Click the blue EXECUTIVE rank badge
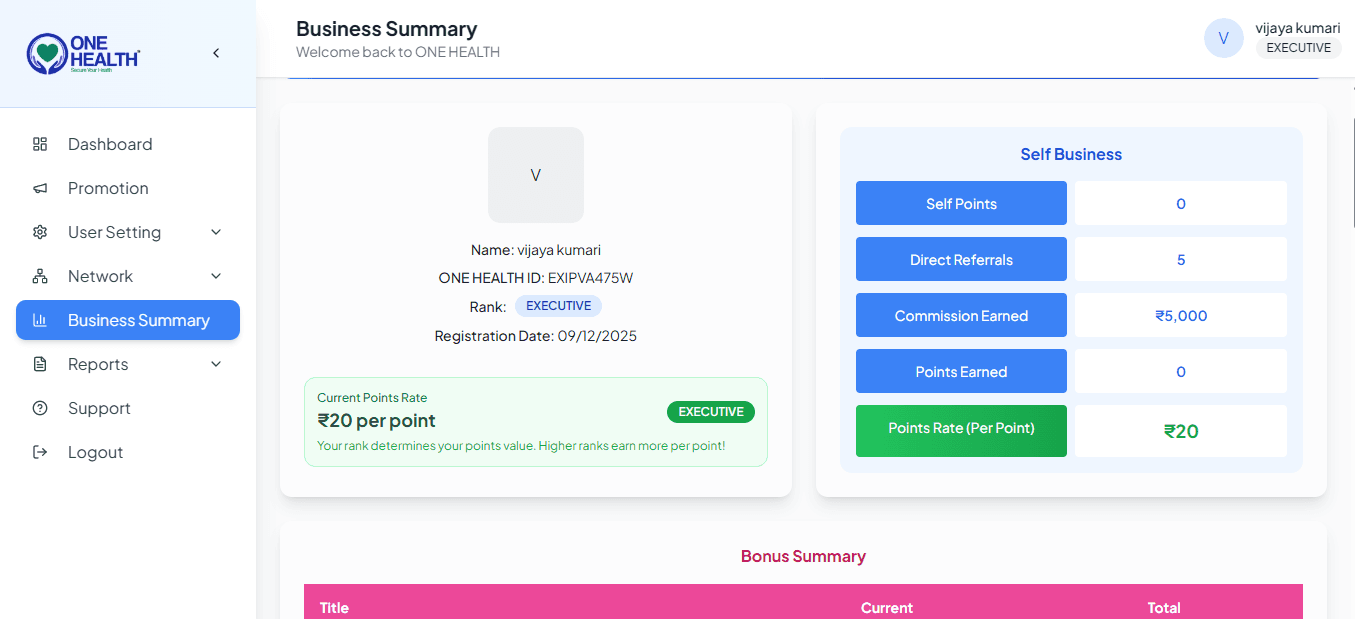This screenshot has width=1355, height=619. point(559,306)
